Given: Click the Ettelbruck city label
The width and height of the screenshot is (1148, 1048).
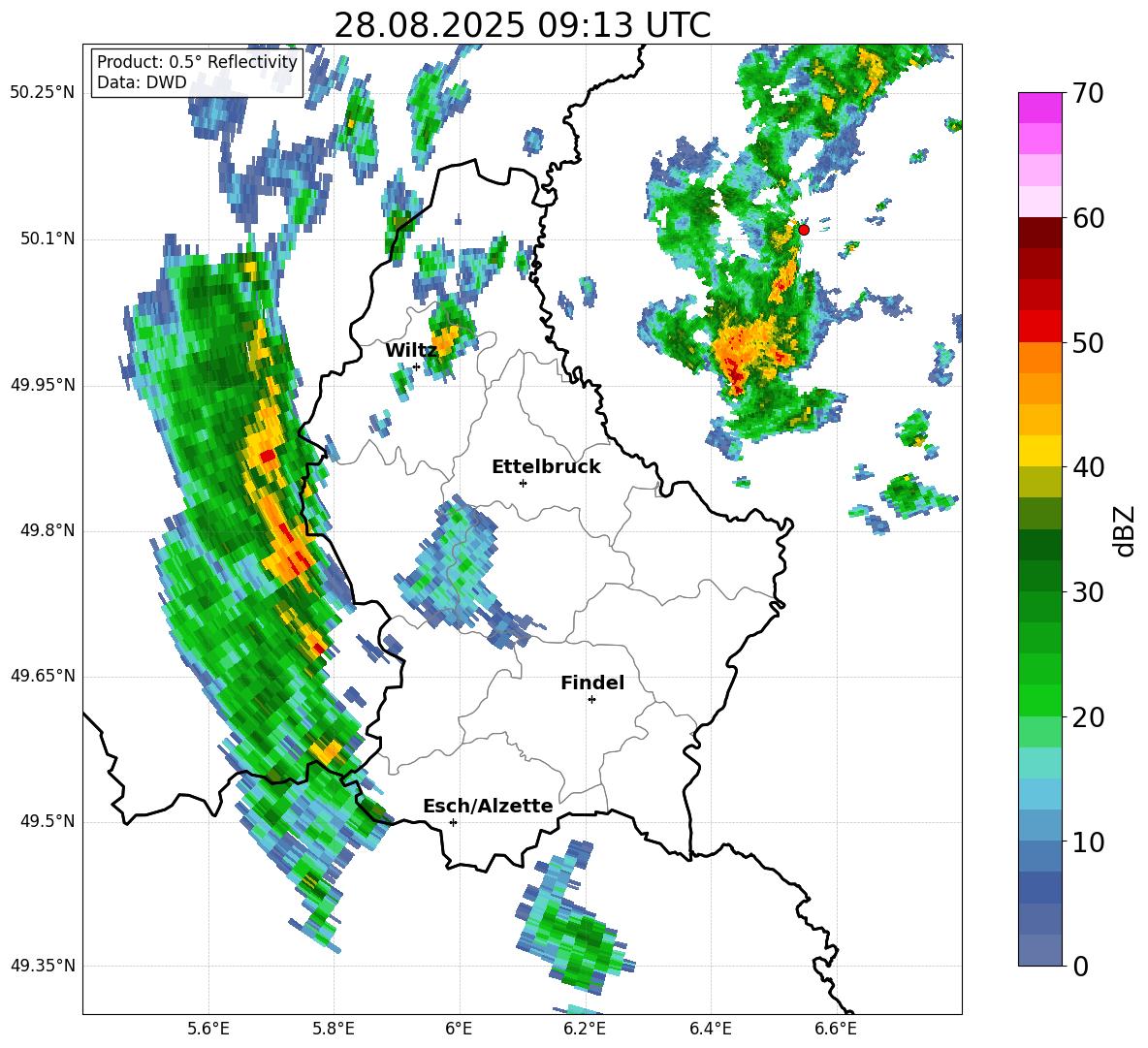Looking at the screenshot, I should click(546, 466).
